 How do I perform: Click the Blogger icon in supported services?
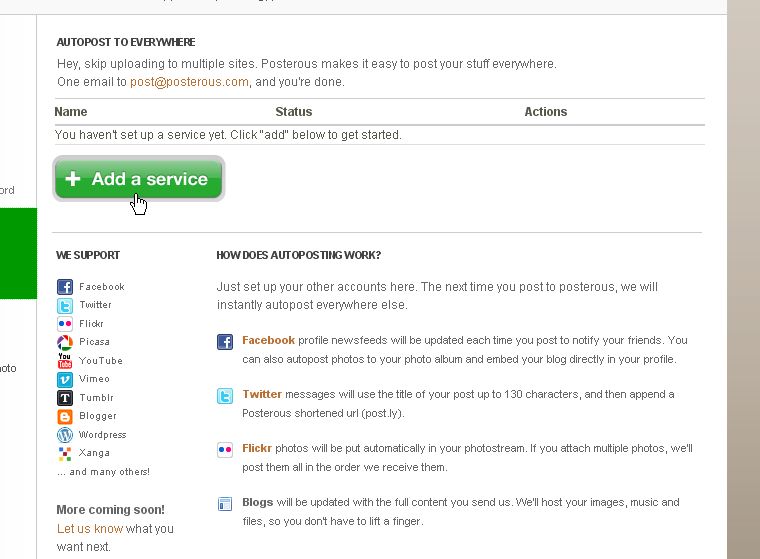[x=64, y=416]
